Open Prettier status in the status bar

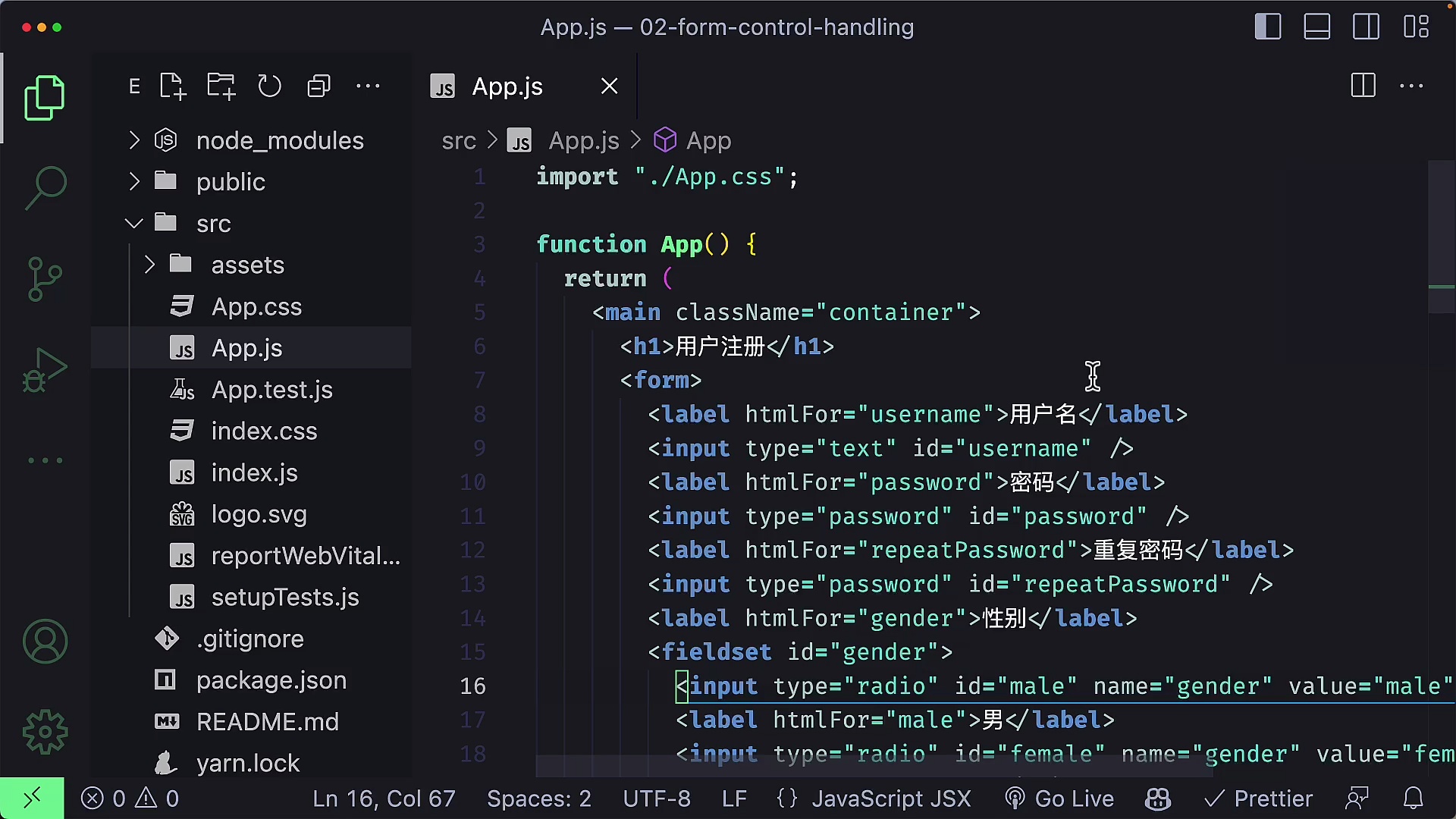[1259, 798]
